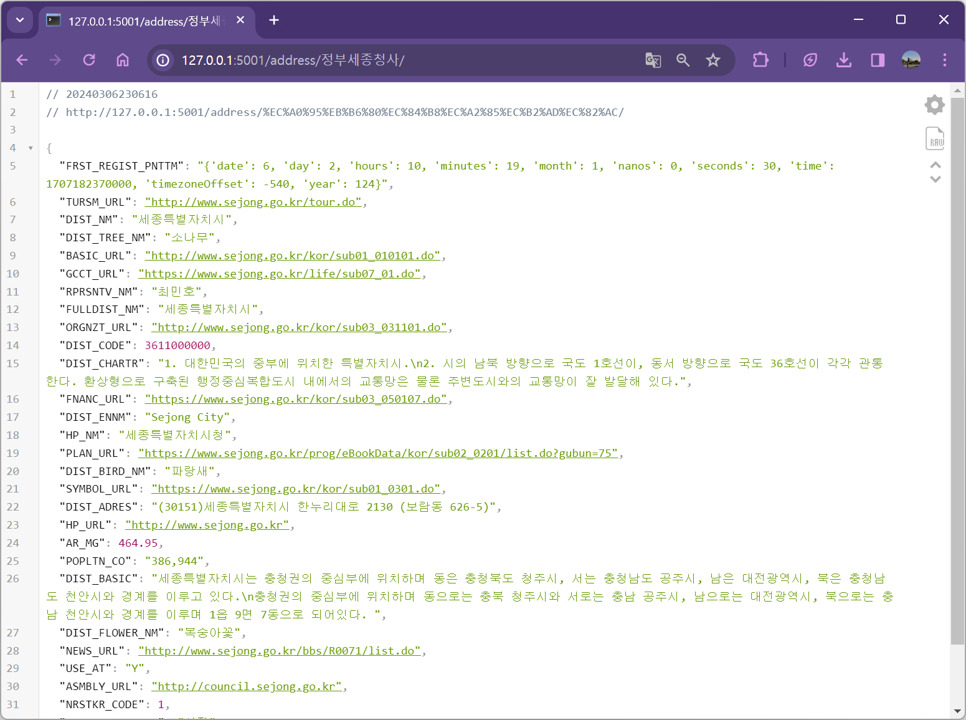This screenshot has height=720, width=966.
Task: Show the RAW JSON view
Action: click(935, 139)
